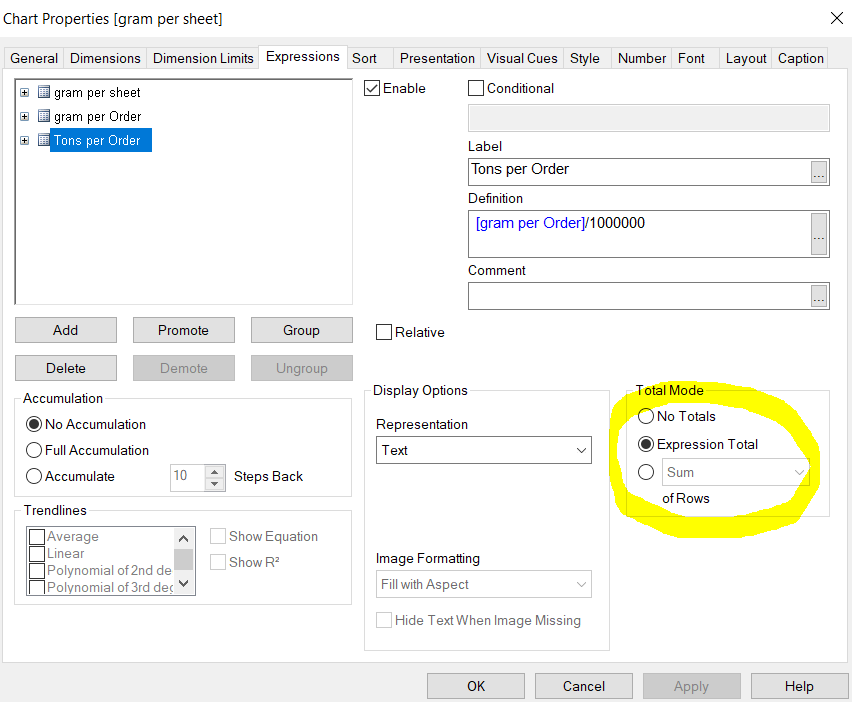The width and height of the screenshot is (852, 702).
Task: Tick the Conditional checkbox
Action: coord(476,88)
